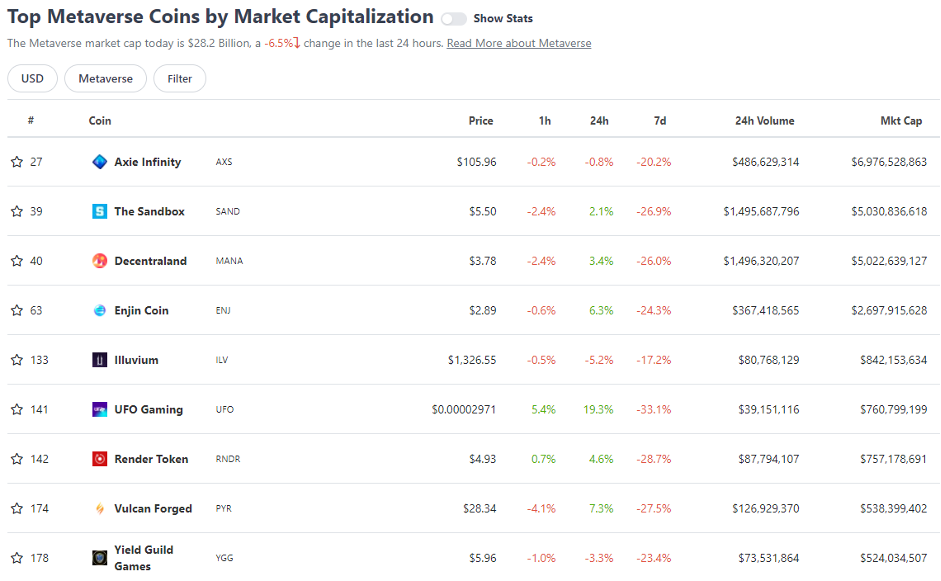Click The Sandbox coin logo icon
941x581 pixels.
(99, 212)
